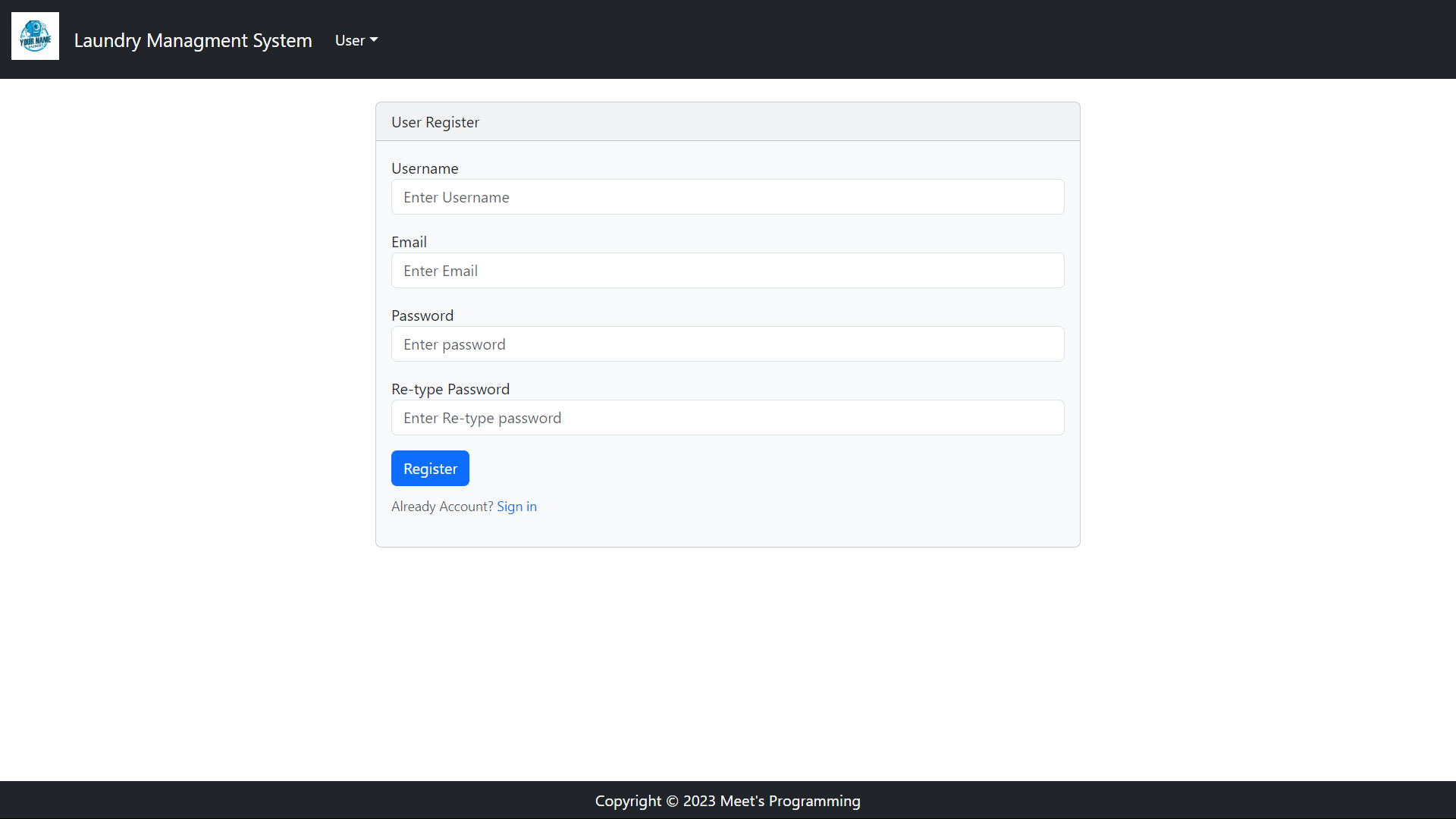1456x819 pixels.
Task: Expand the User dropdown menu
Action: (356, 40)
